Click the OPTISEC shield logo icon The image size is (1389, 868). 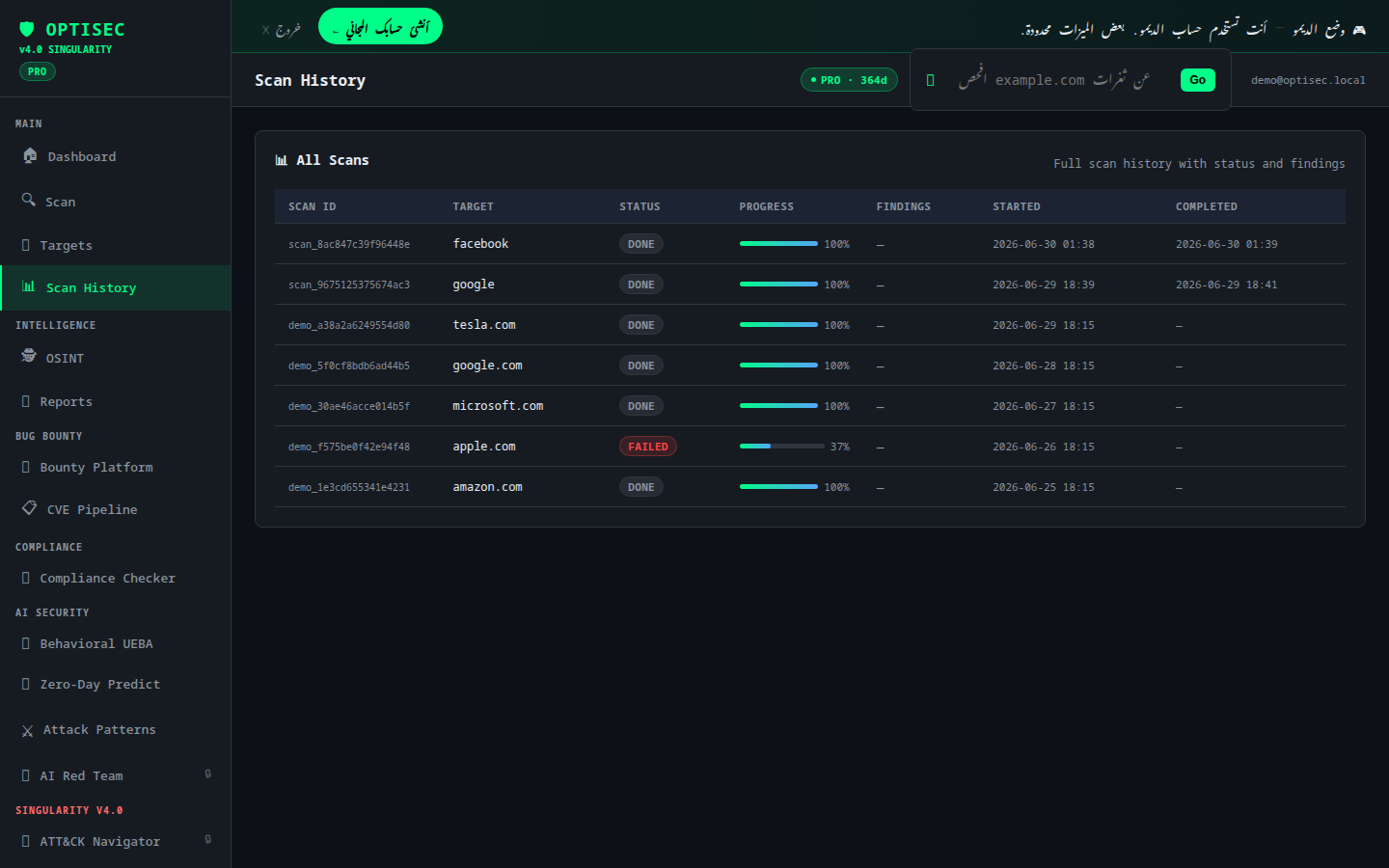coord(27,29)
